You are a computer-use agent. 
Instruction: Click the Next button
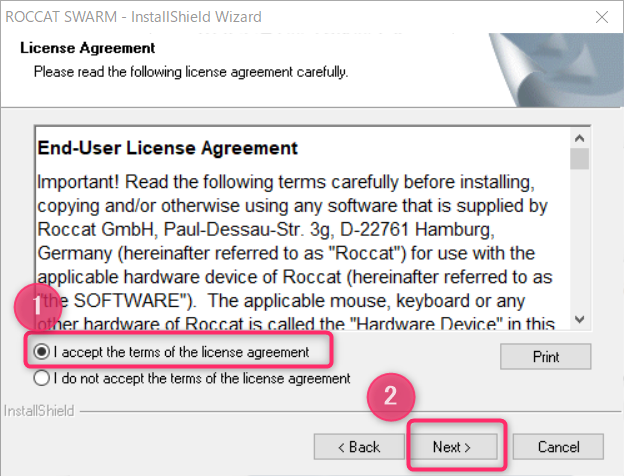pyautogui.click(x=452, y=447)
